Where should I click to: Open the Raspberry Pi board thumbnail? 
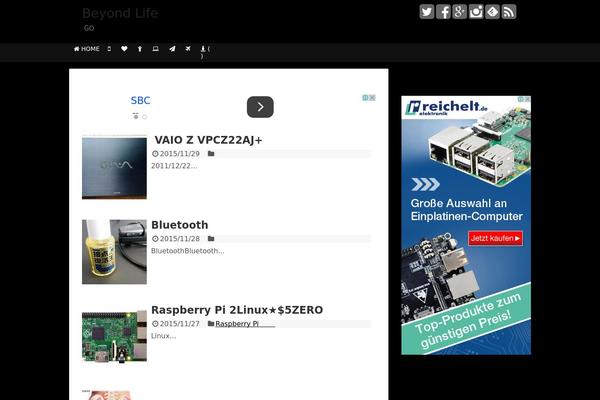[114, 336]
